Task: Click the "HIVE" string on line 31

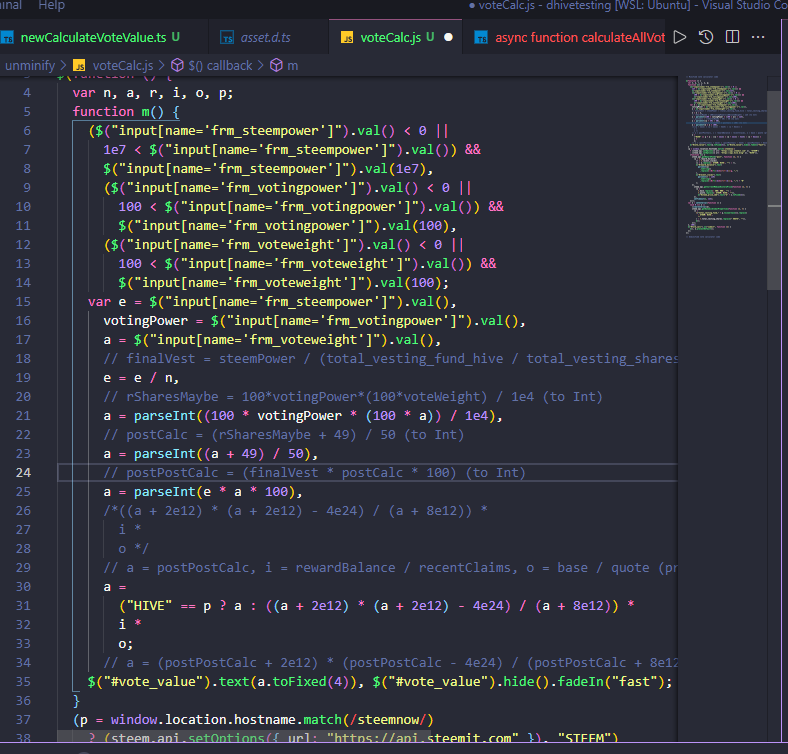Action: [x=149, y=606]
